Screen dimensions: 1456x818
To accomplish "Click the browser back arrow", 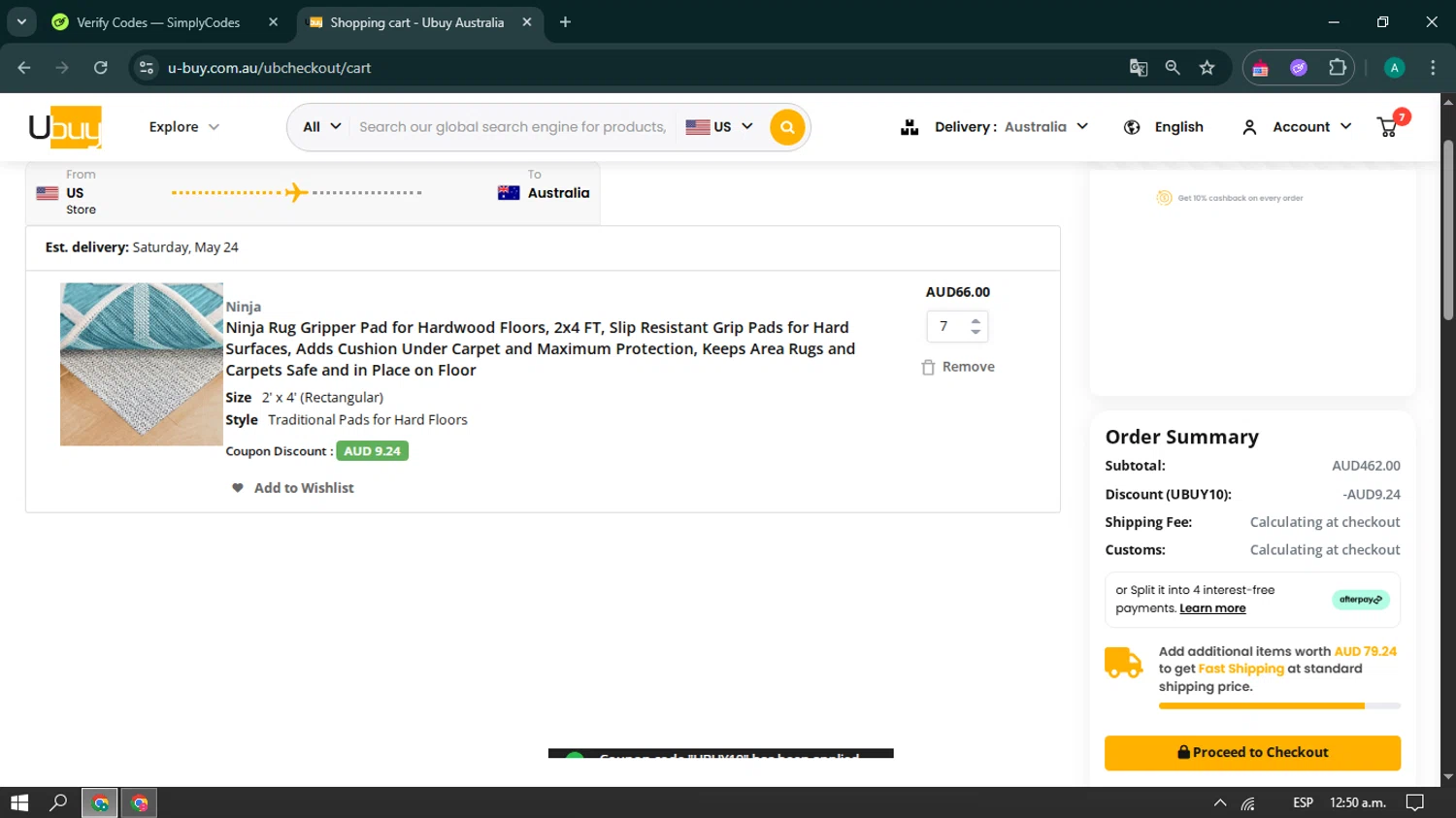I will [x=24, y=68].
